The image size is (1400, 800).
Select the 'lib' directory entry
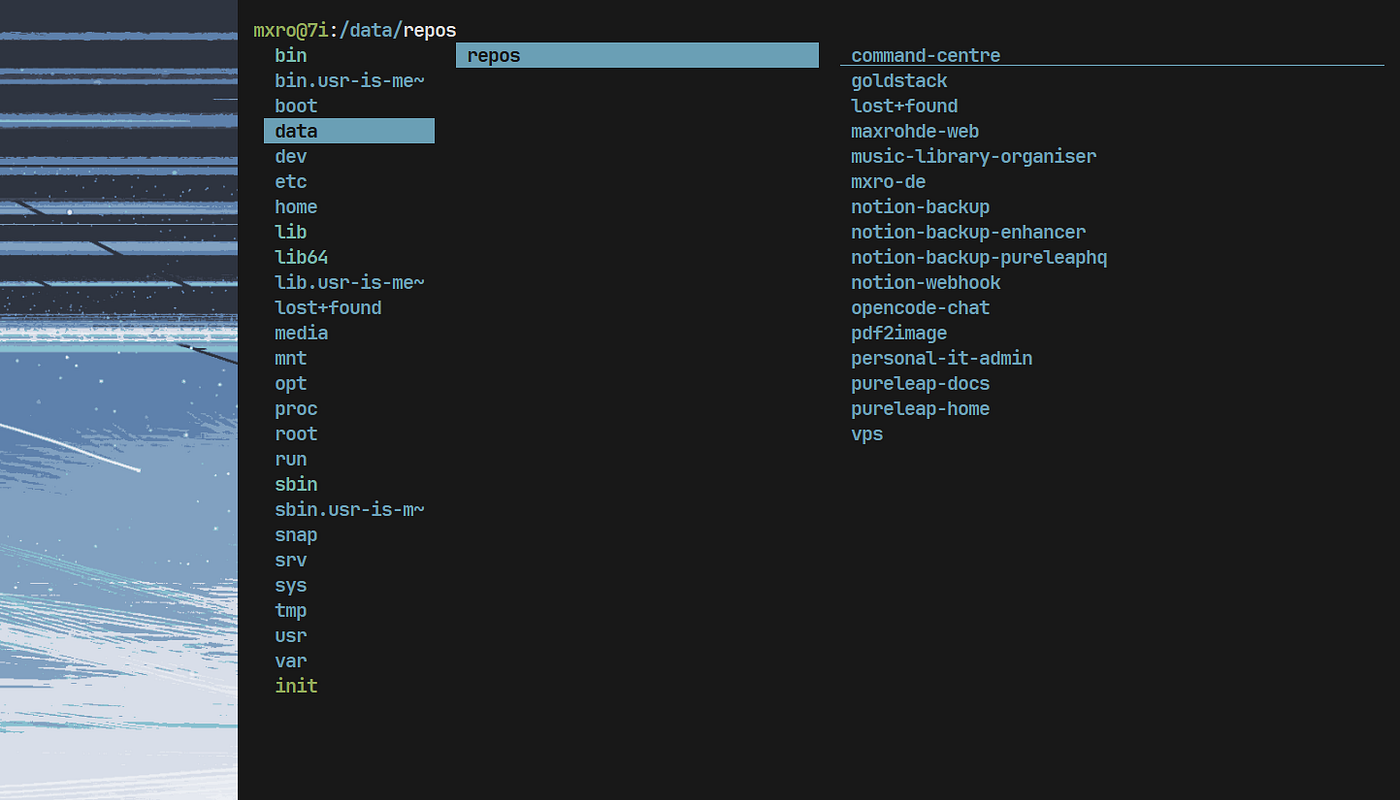click(291, 232)
